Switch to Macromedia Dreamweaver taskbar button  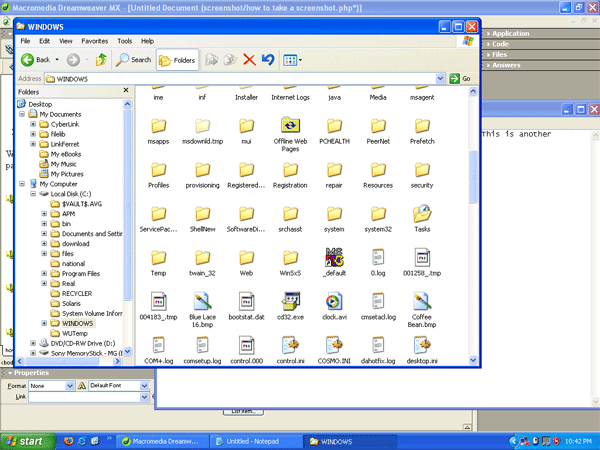(163, 441)
